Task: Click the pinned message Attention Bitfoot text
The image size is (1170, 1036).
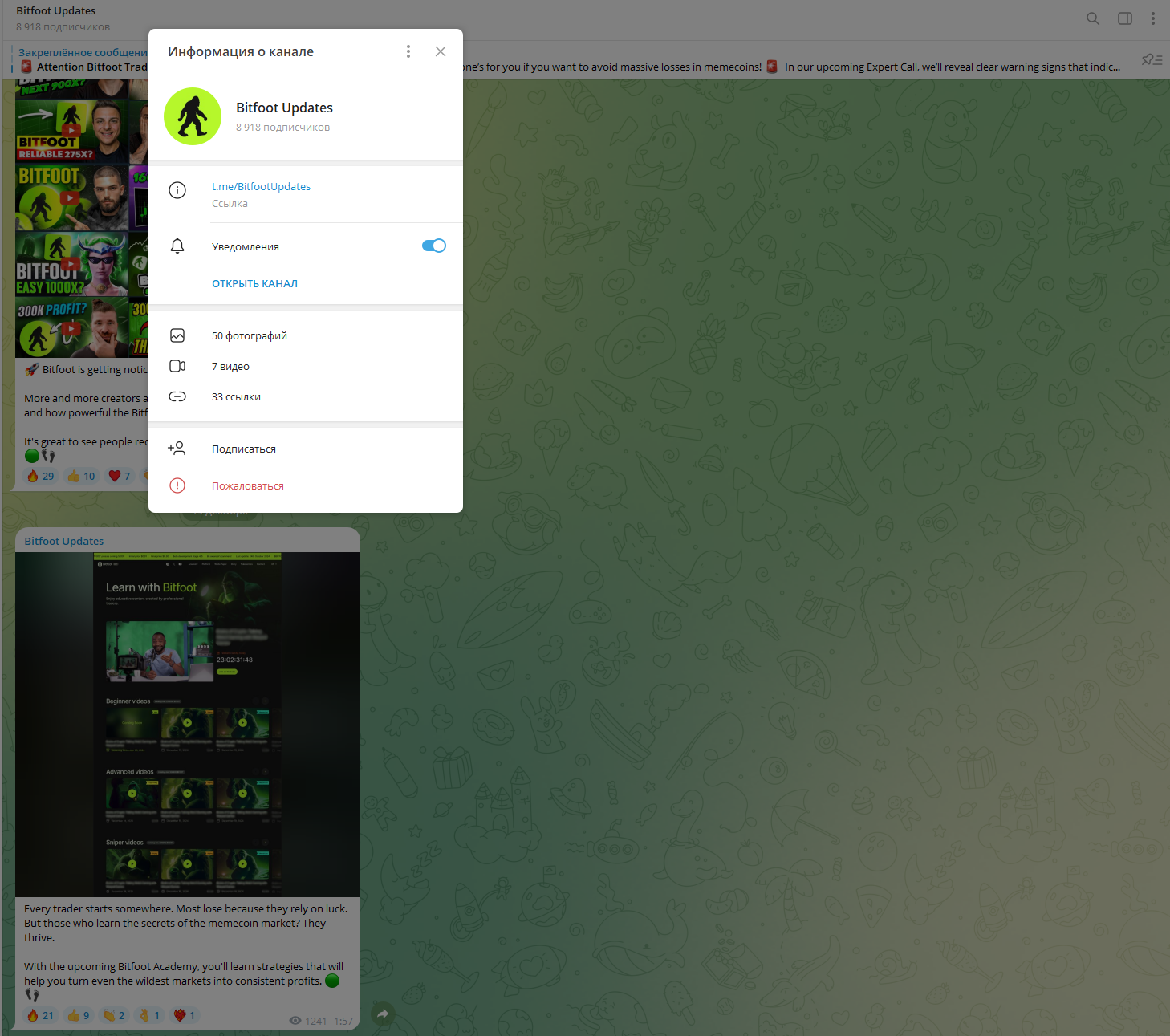Action: click(91, 67)
